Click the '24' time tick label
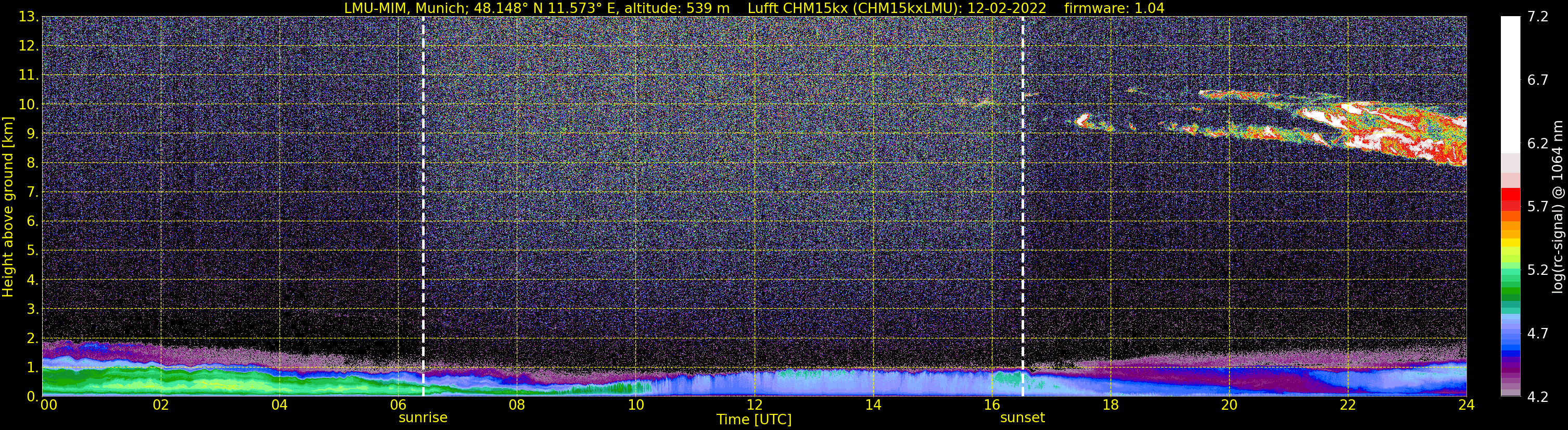 point(1467,406)
